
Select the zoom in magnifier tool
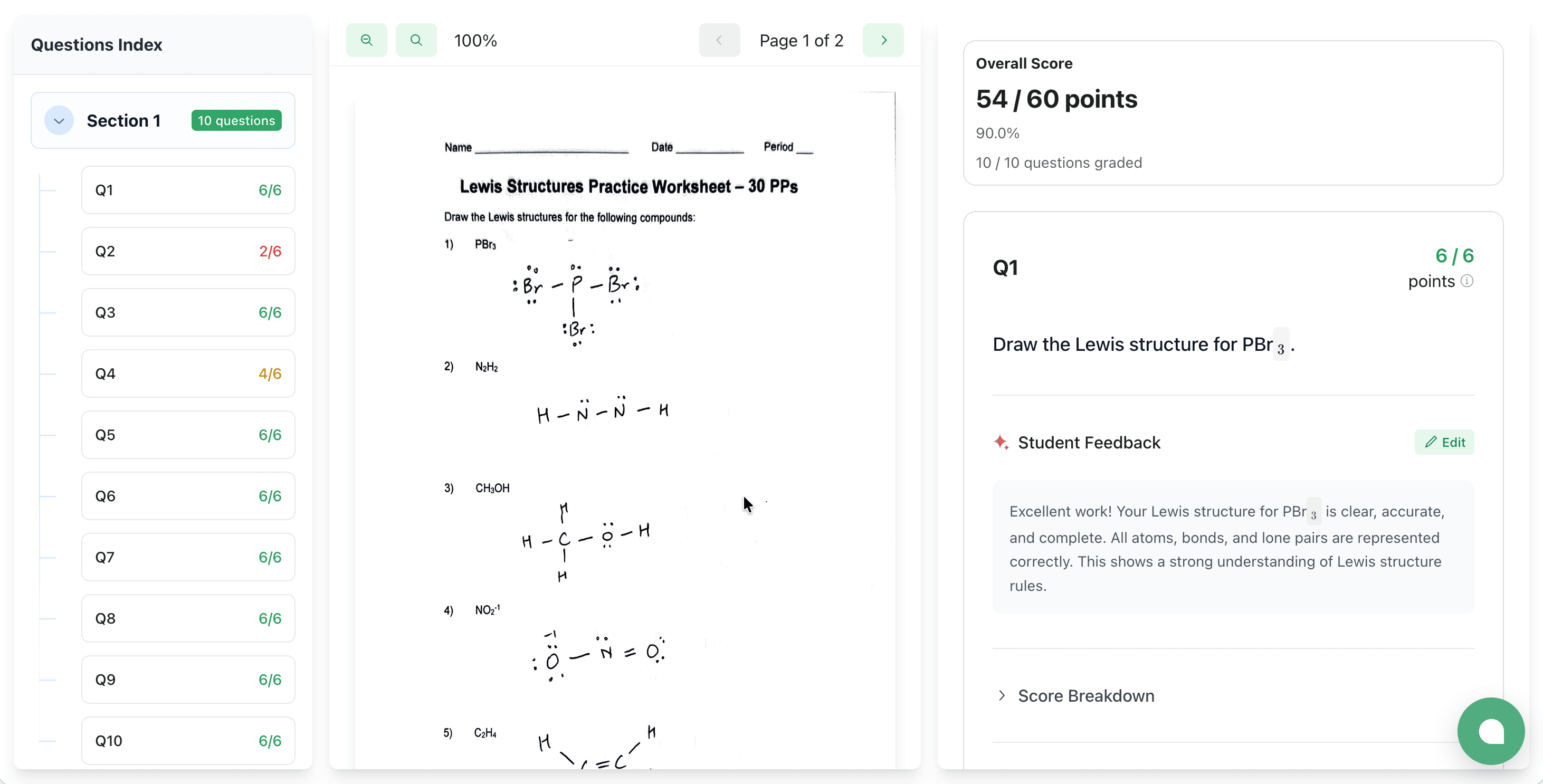click(x=416, y=40)
